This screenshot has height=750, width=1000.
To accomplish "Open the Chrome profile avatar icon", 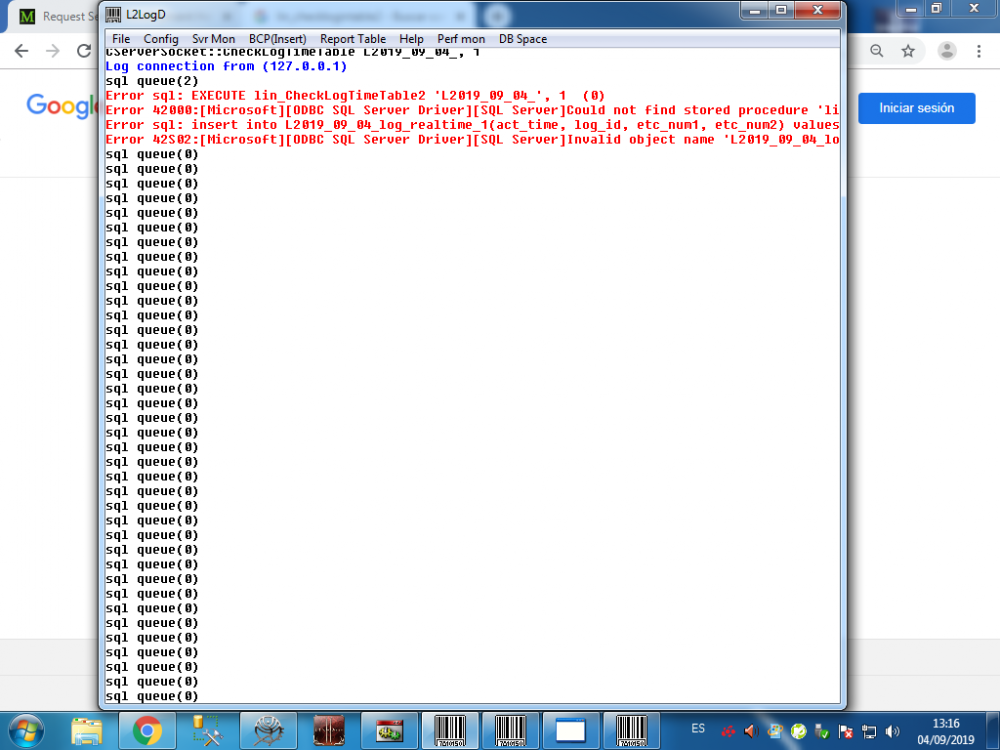I will click(947, 51).
